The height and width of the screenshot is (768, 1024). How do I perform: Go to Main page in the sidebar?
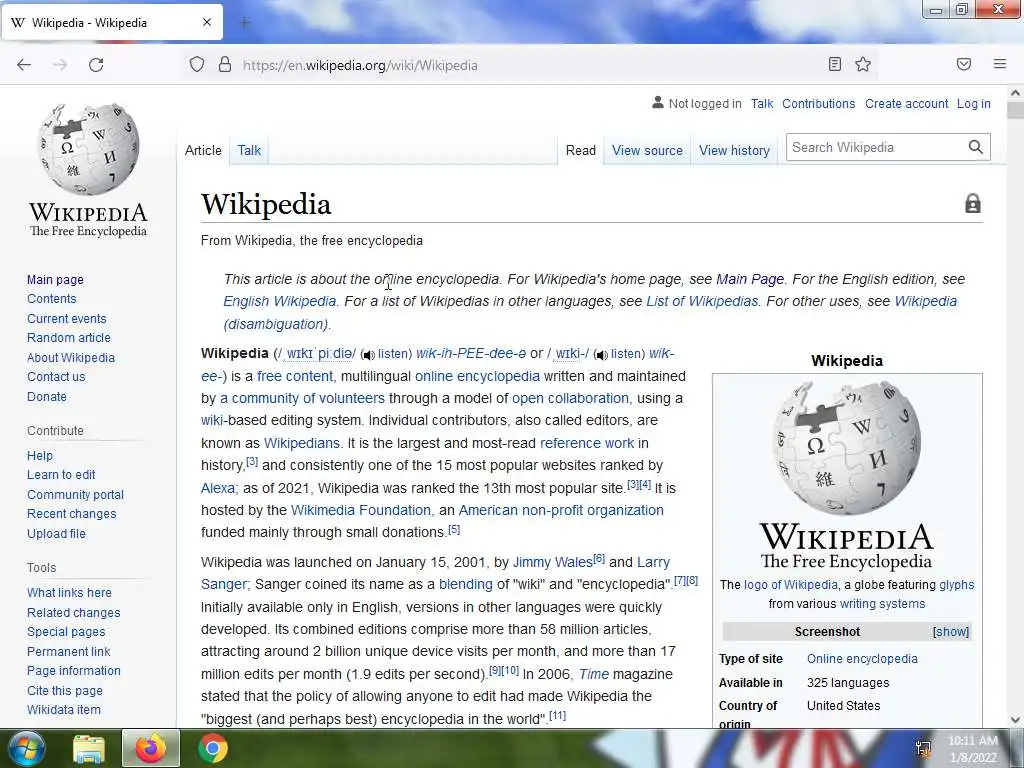(x=55, y=280)
